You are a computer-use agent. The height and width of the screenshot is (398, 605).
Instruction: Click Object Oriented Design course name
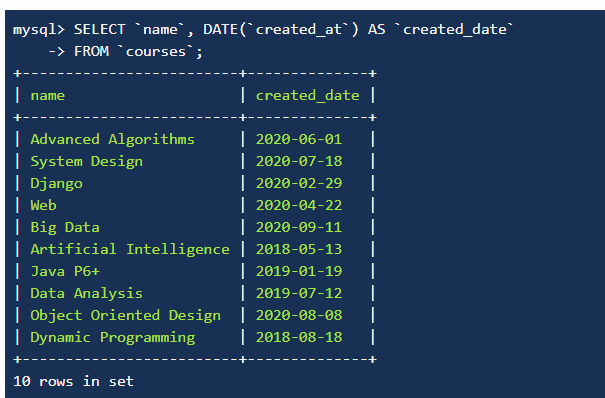(x=125, y=315)
